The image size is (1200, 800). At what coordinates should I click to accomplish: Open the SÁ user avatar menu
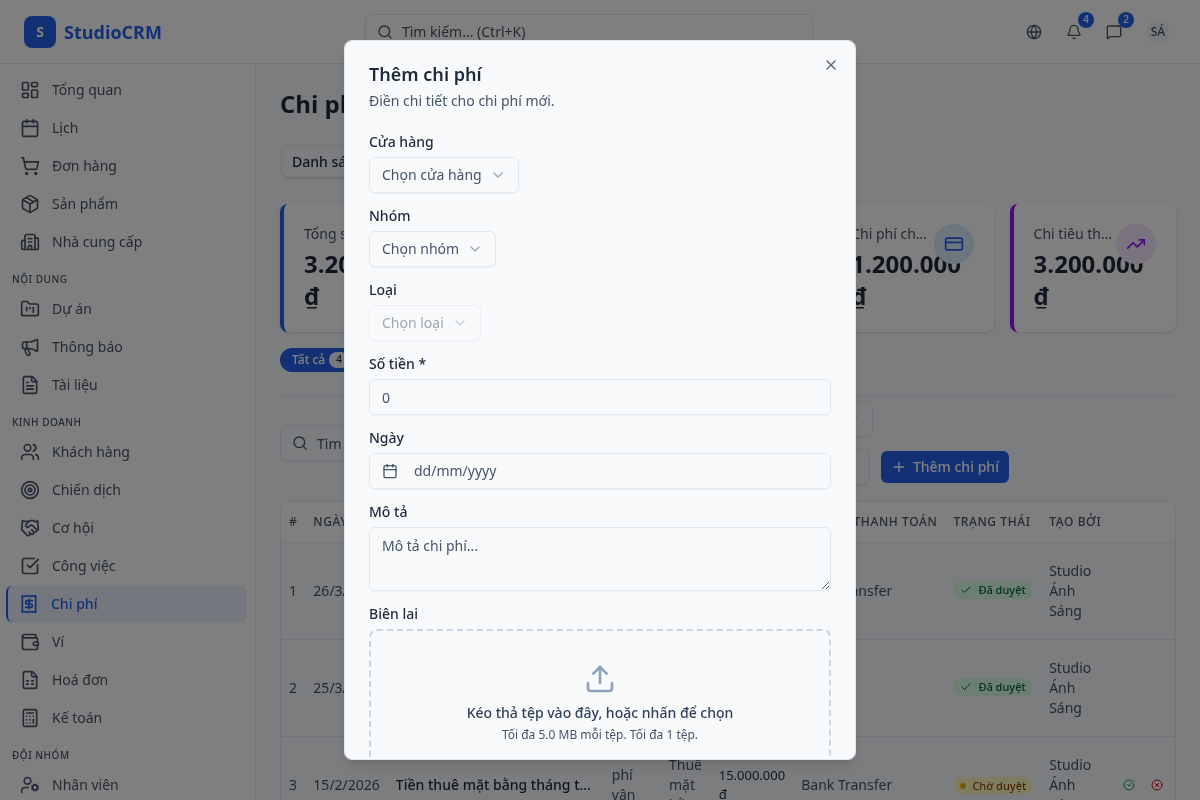tap(1158, 32)
